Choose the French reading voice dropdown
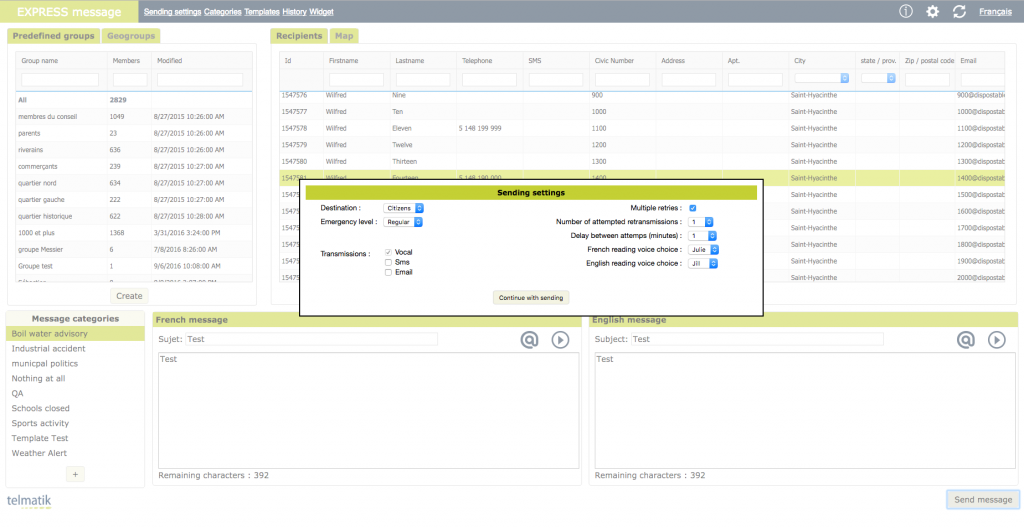This screenshot has width=1024, height=528. (x=703, y=250)
